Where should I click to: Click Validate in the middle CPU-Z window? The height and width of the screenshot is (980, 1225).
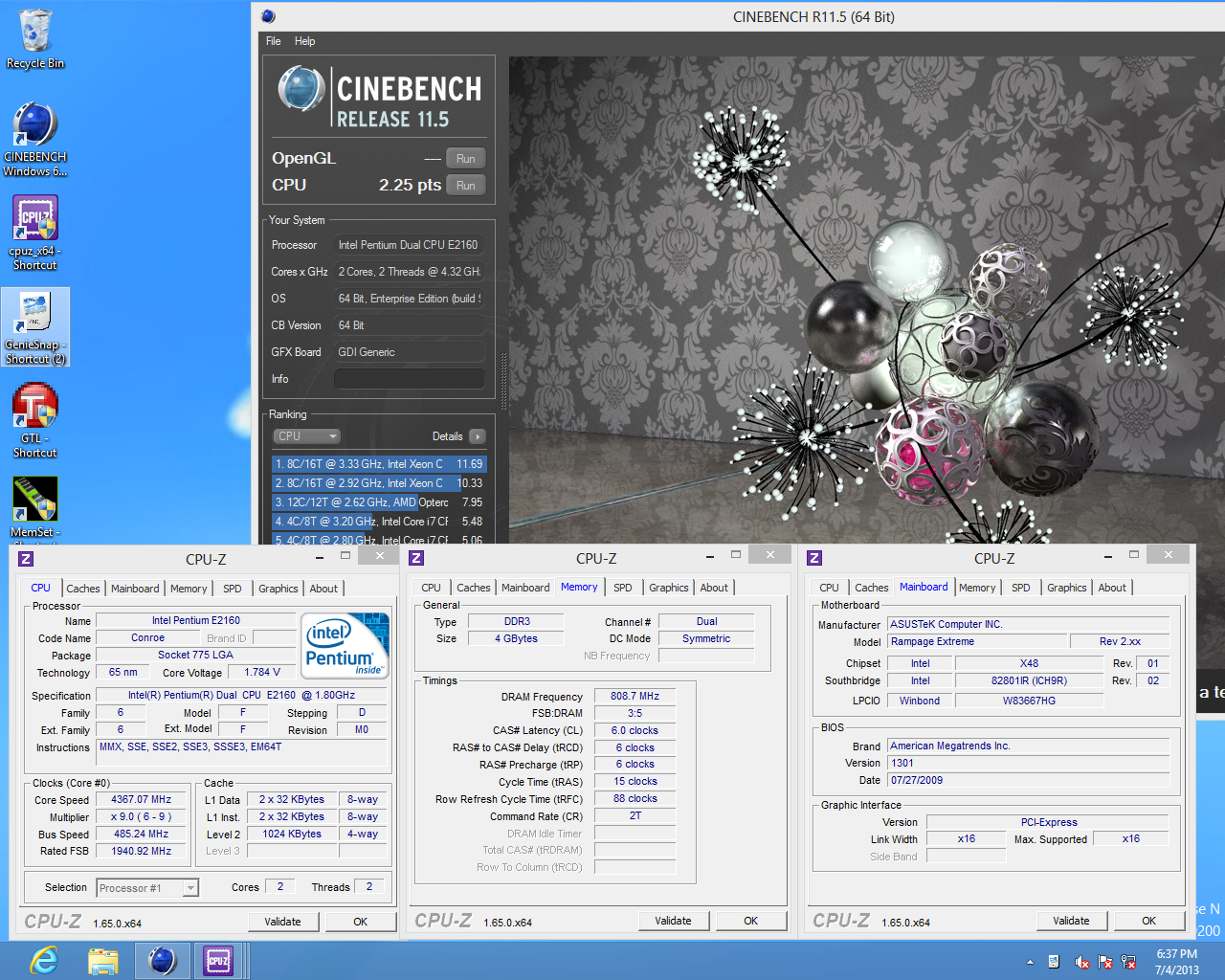click(x=673, y=921)
